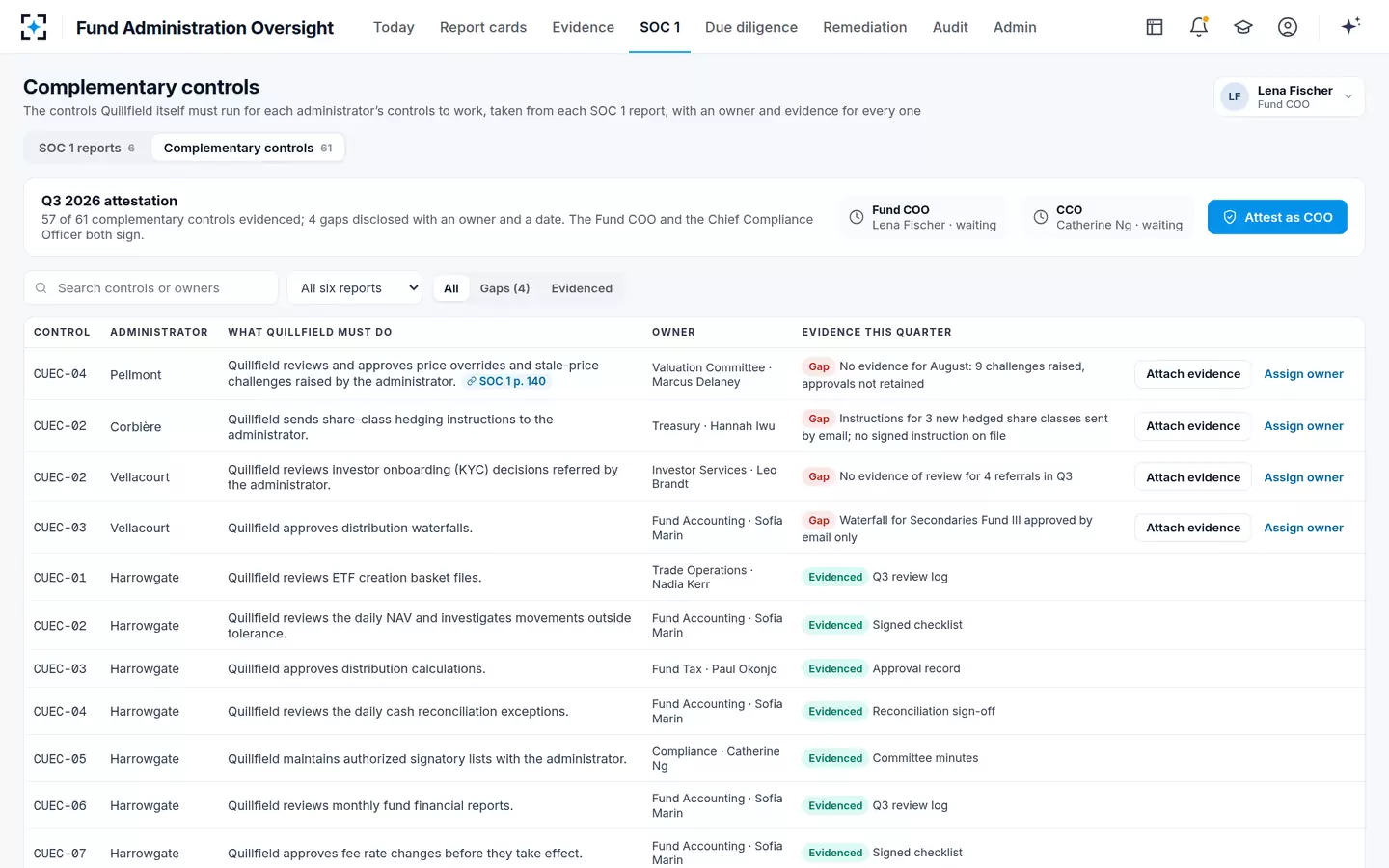The width and height of the screenshot is (1389, 868).
Task: Switch to the SOC 1 reports tab
Action: [87, 148]
